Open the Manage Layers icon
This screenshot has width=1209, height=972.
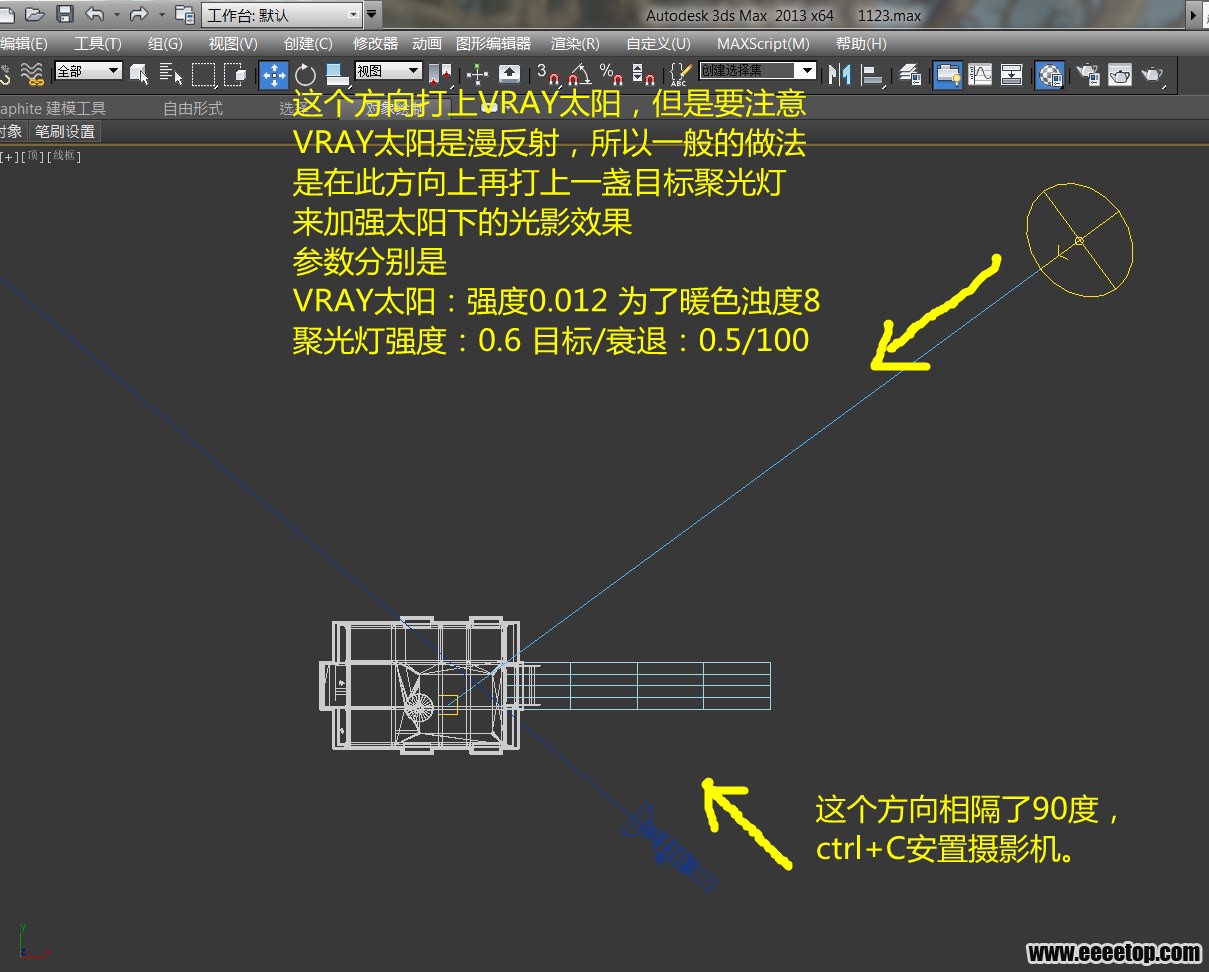tap(910, 74)
